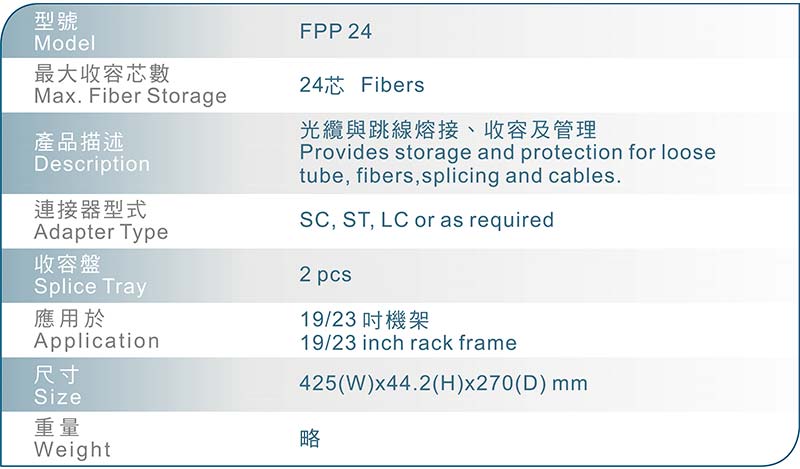Click the "Weight" row label

[73, 450]
